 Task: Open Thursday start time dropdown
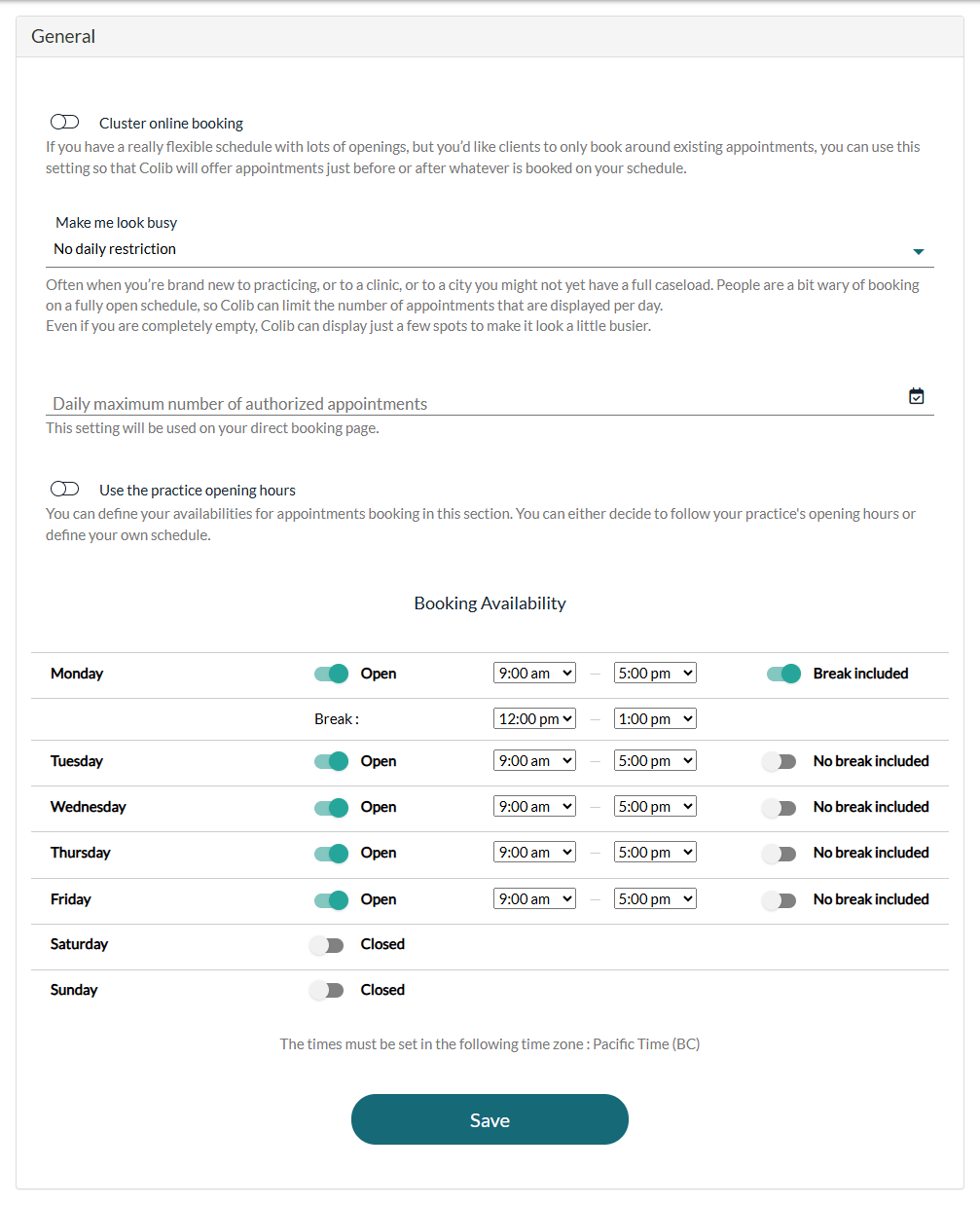[x=534, y=852]
